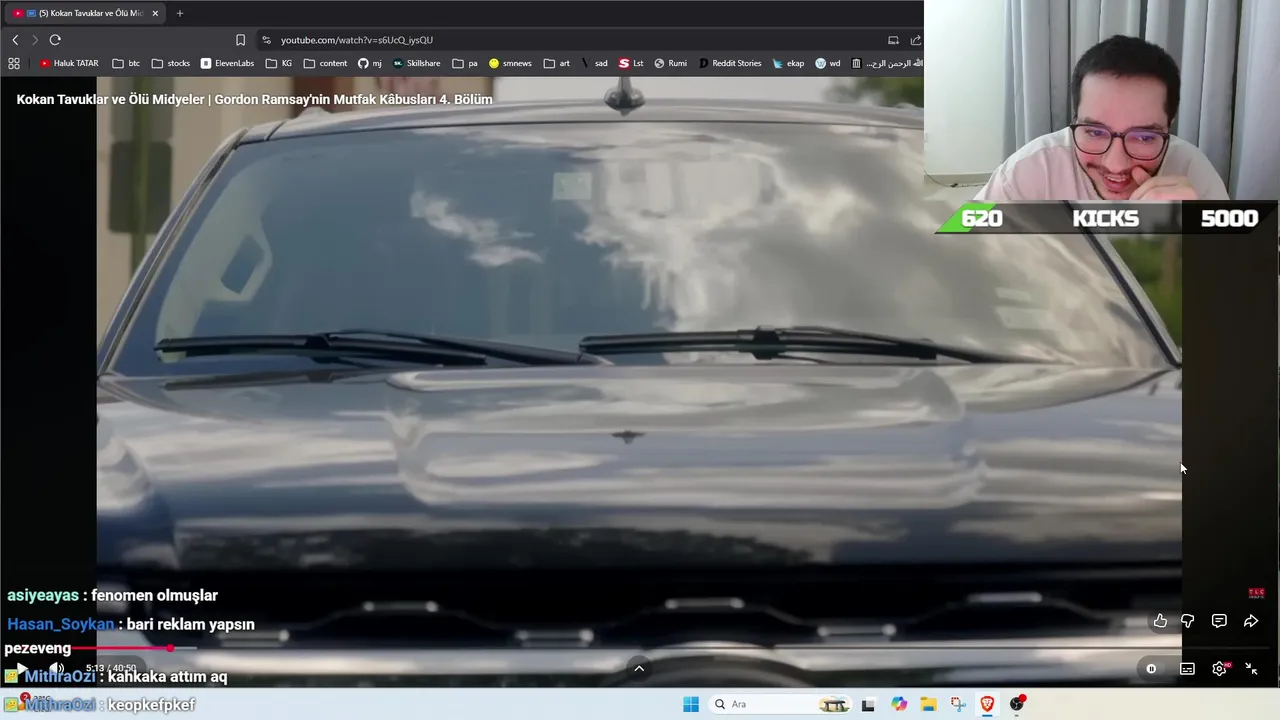Image resolution: width=1280 pixels, height=720 pixels.
Task: Open the Windows Start menu
Action: 691,704
